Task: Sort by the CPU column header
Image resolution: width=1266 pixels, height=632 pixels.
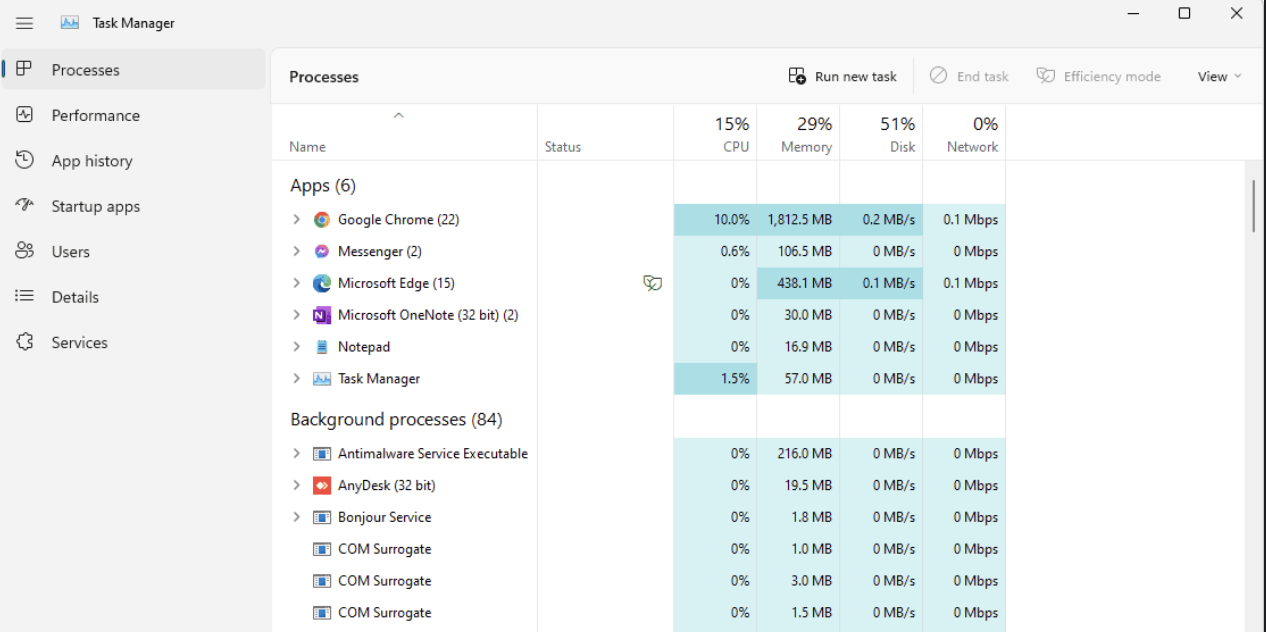Action: pyautogui.click(x=715, y=134)
